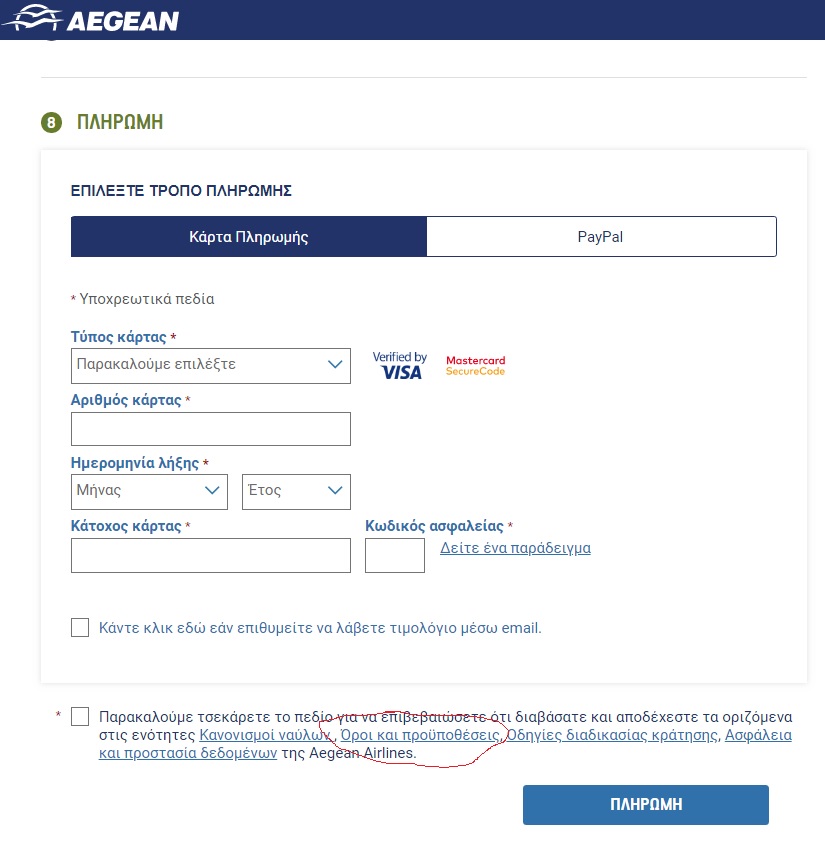The height and width of the screenshot is (841, 825).
Task: Click the green step 8 circle icon
Action: pos(51,122)
